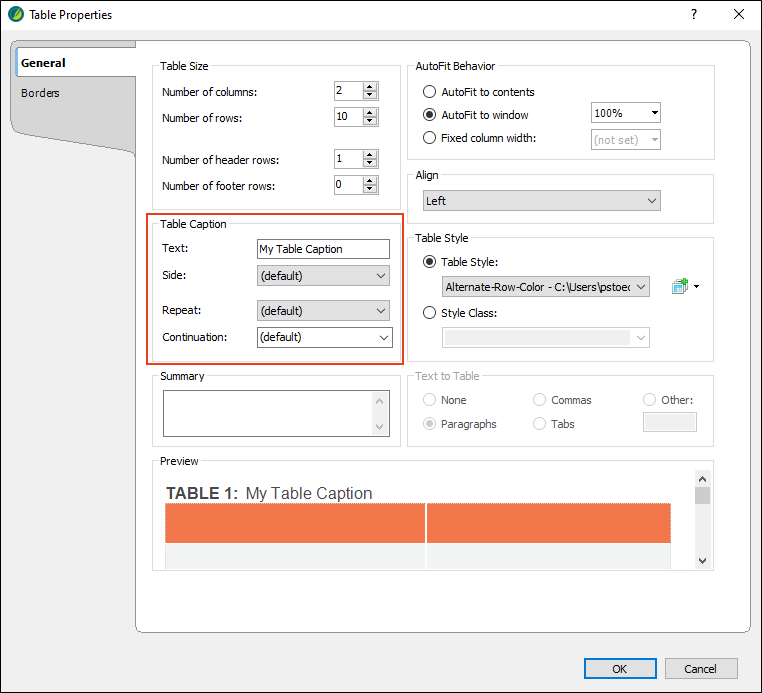Select the Paragraphs text-to-table option
Screen dimensions: 762x693
(x=429, y=424)
